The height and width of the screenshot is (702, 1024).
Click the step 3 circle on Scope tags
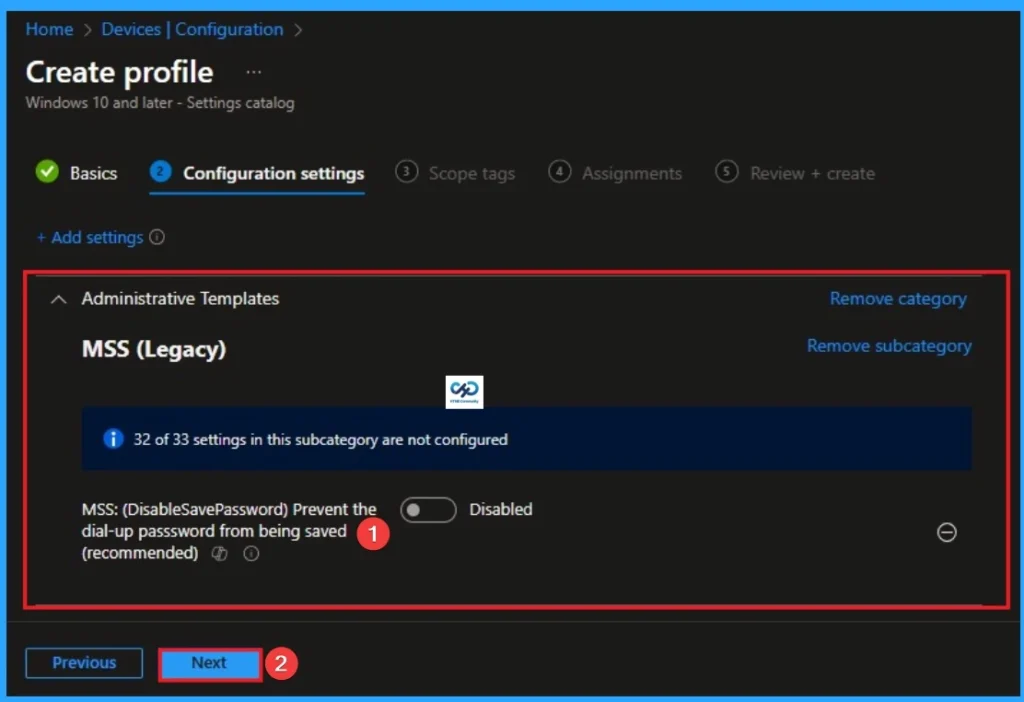point(406,172)
